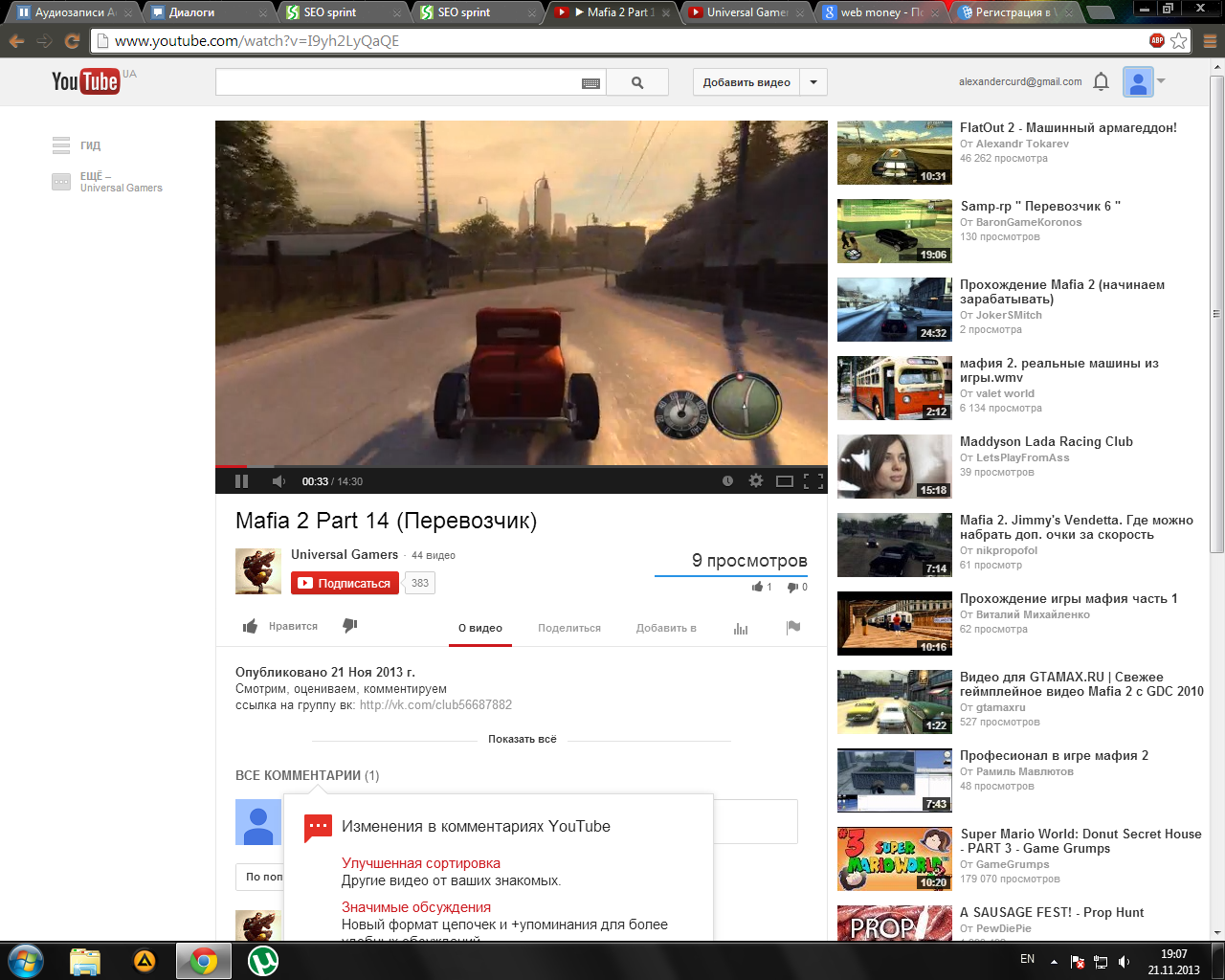Click the Значимые обсуждения heading

(416, 907)
